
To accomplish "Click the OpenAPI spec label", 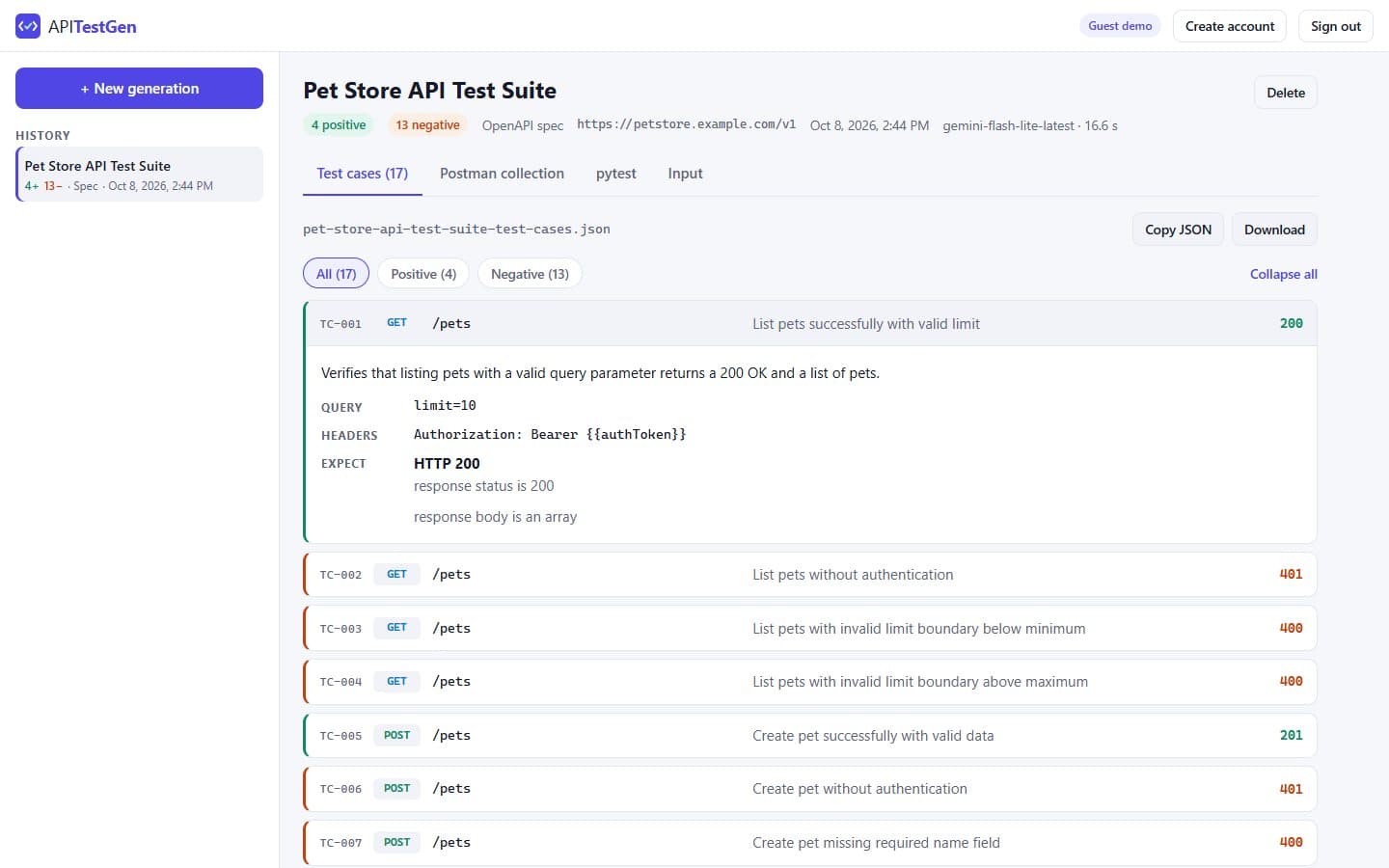I will [523, 125].
